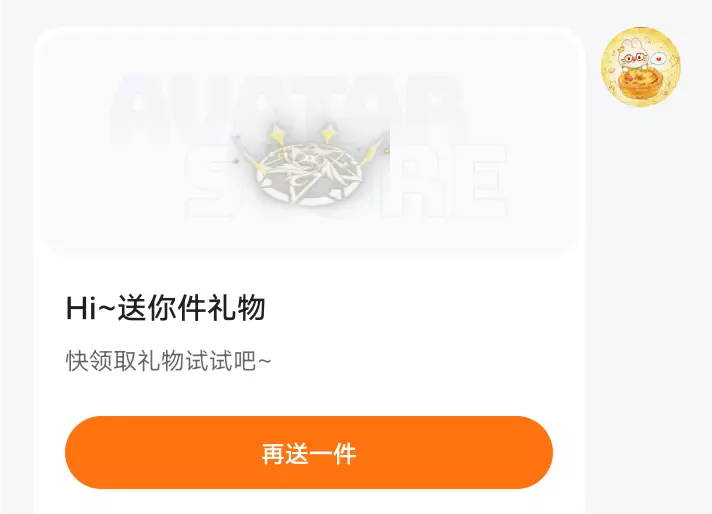Image resolution: width=712 pixels, height=514 pixels.
Task: Click the orange 再送一件 button
Action: [x=309, y=453]
